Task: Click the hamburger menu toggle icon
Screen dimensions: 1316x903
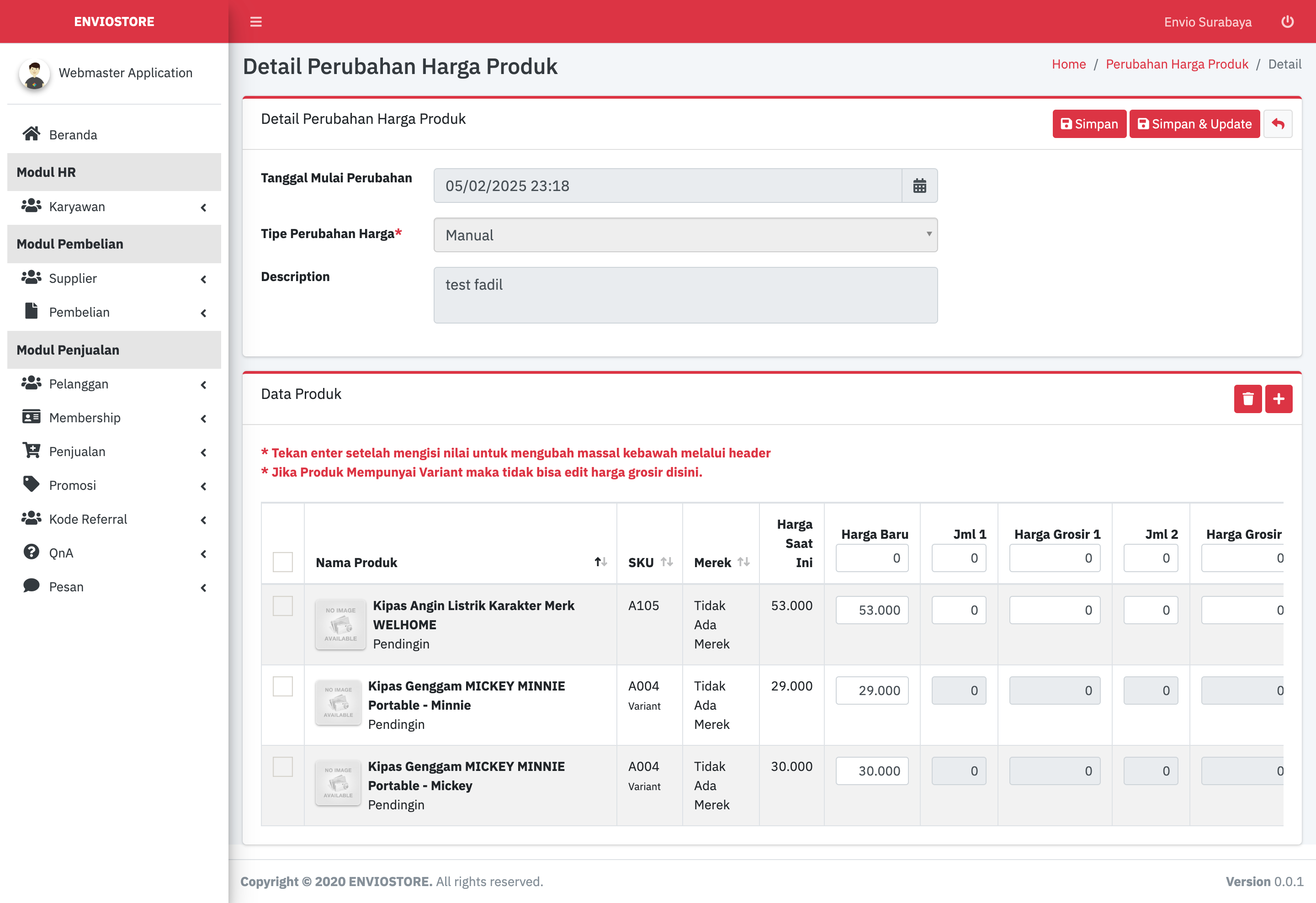Action: click(x=256, y=21)
